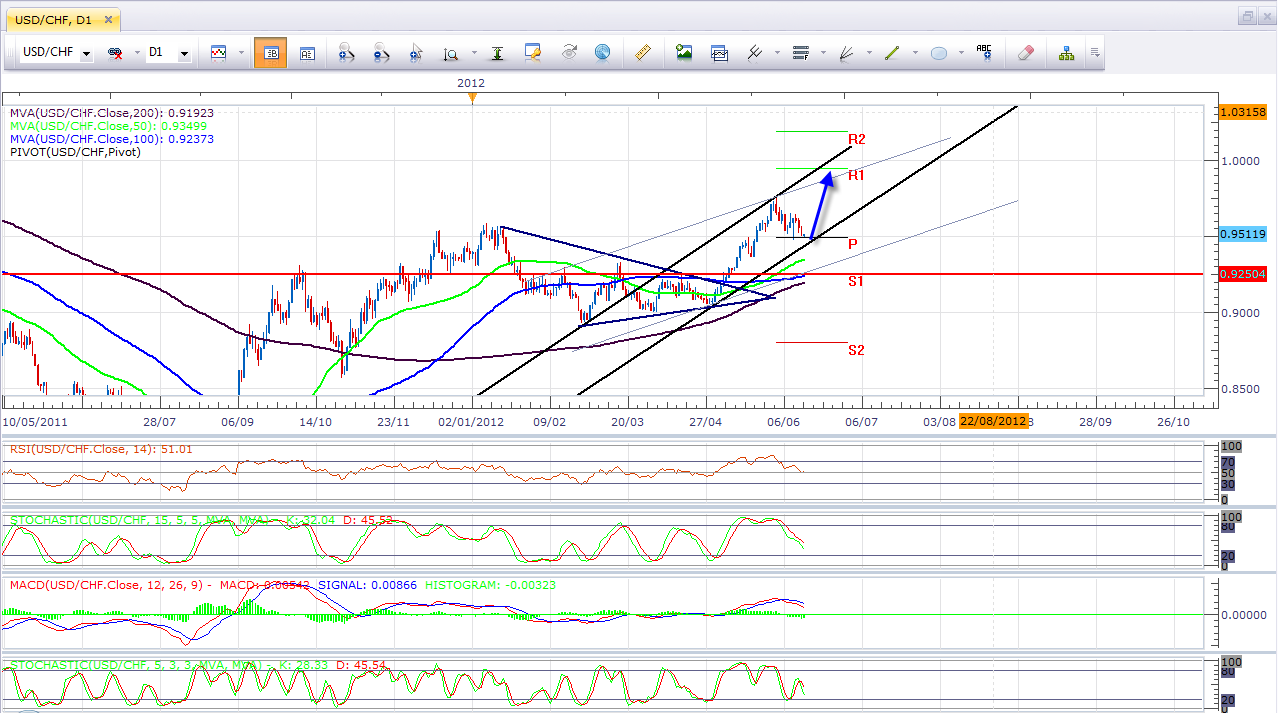Click the orange 0.92504 price tag
This screenshot has height=713, width=1278.
[1244, 273]
